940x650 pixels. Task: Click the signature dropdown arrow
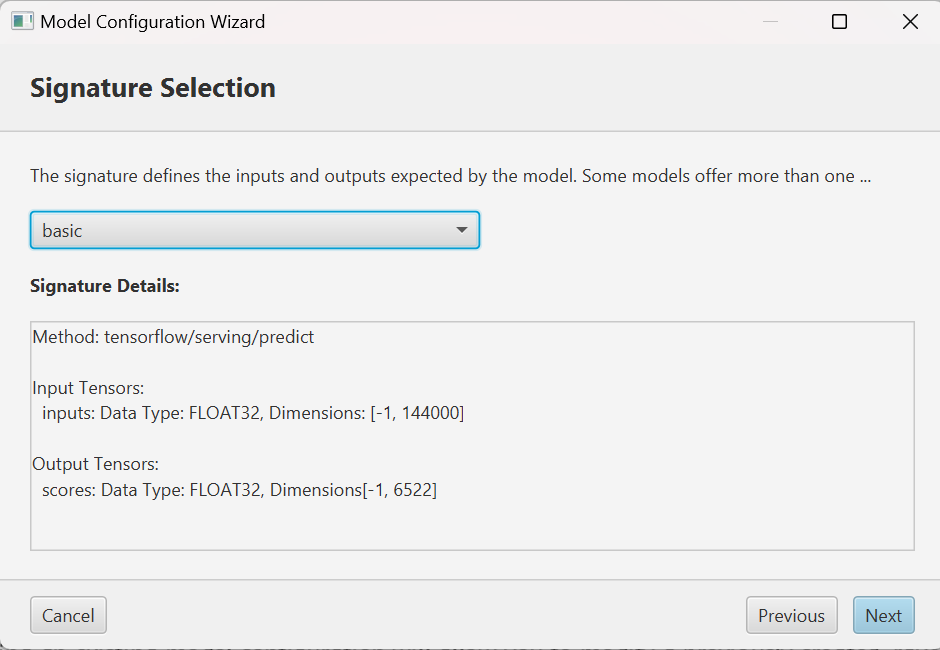point(461,230)
